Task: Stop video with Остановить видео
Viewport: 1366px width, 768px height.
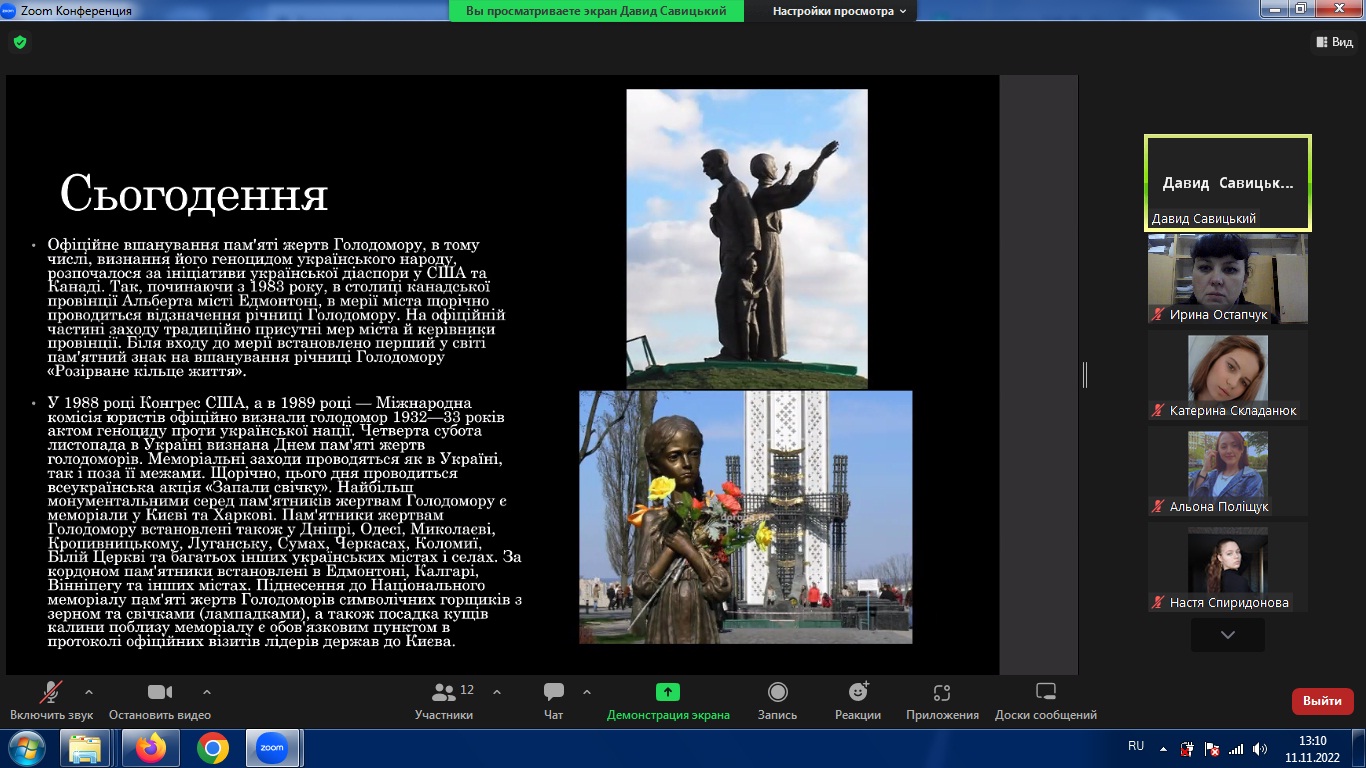Action: pos(160,701)
